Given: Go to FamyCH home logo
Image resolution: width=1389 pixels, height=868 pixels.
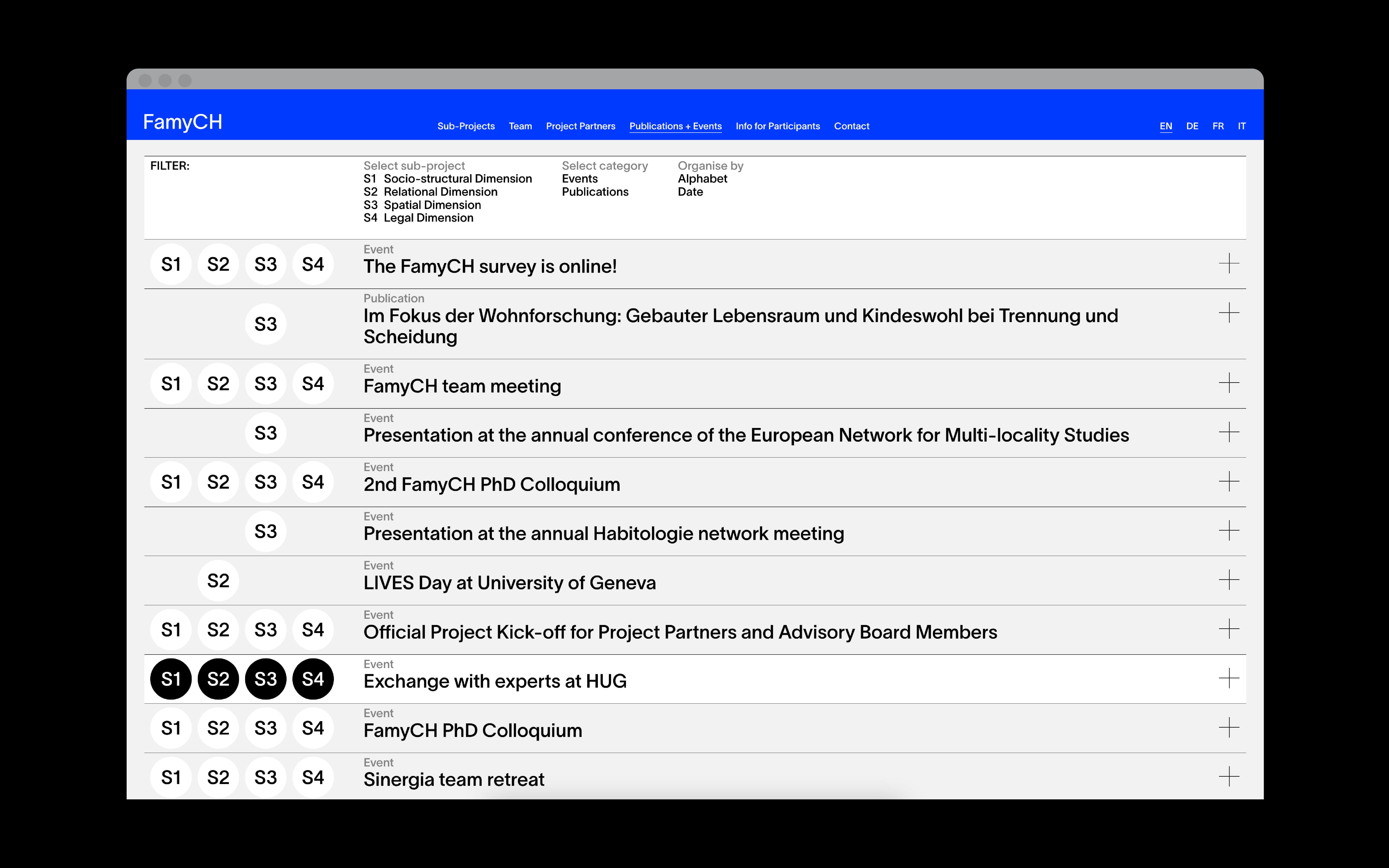Looking at the screenshot, I should click(x=183, y=122).
